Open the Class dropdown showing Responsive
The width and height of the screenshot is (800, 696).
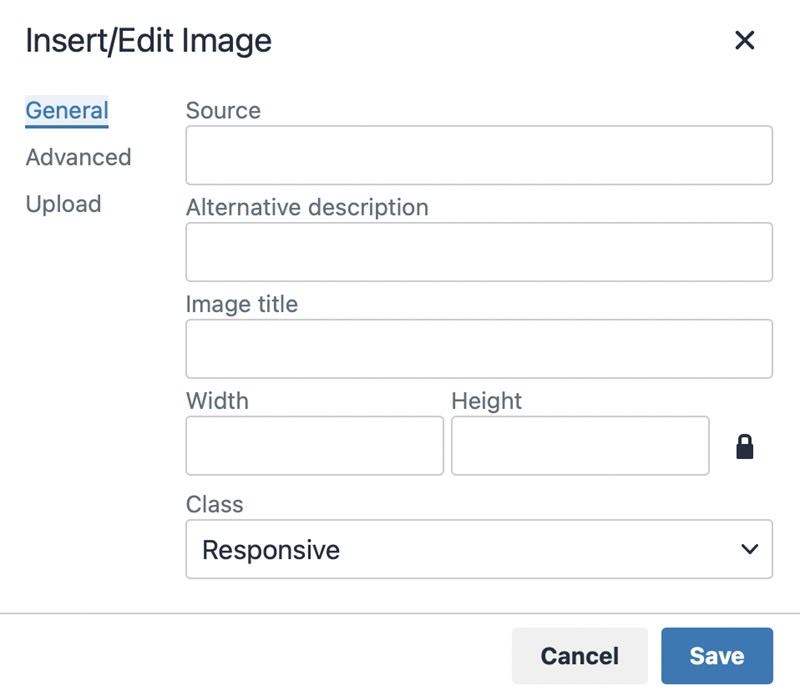[479, 549]
